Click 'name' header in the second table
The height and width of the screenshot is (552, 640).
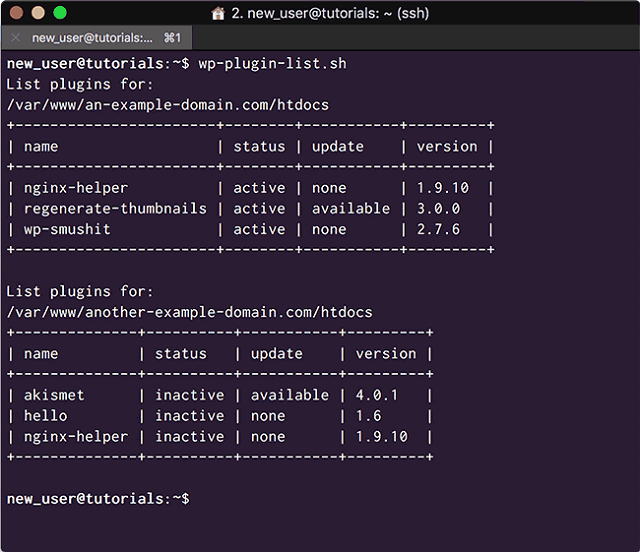pyautogui.click(x=41, y=354)
